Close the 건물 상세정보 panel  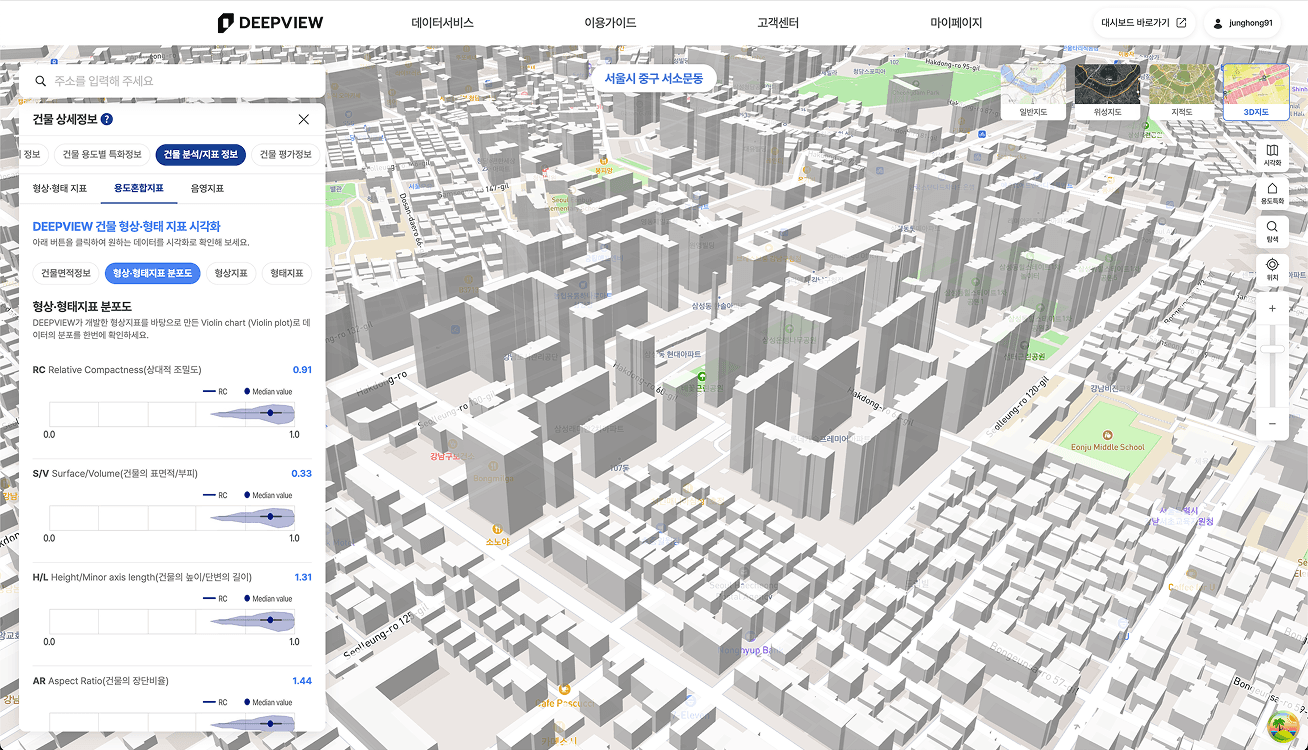pos(304,119)
